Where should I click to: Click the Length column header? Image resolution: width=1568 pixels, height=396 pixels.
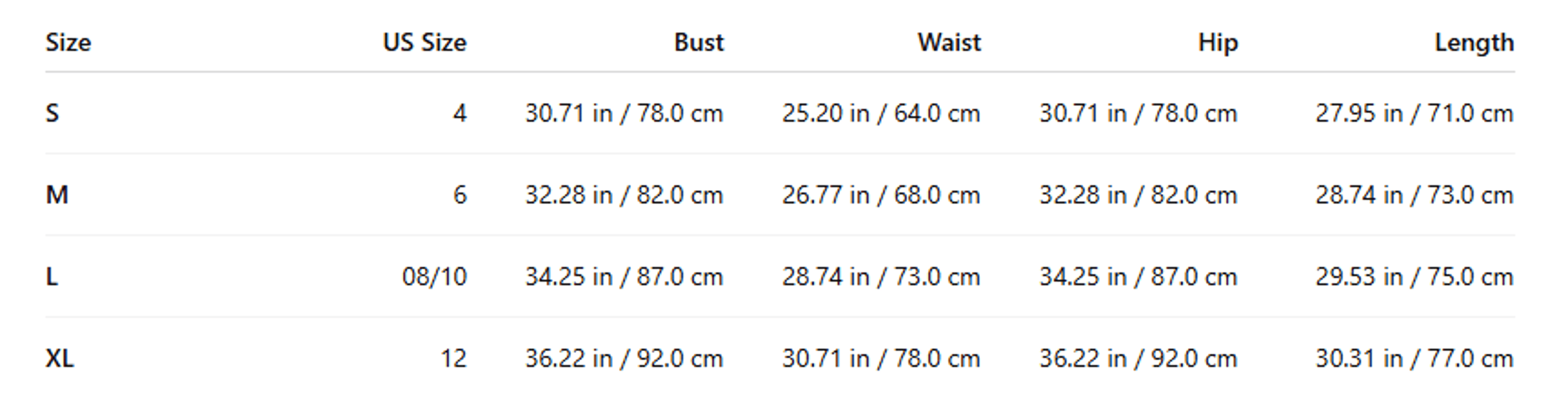click(x=1474, y=42)
